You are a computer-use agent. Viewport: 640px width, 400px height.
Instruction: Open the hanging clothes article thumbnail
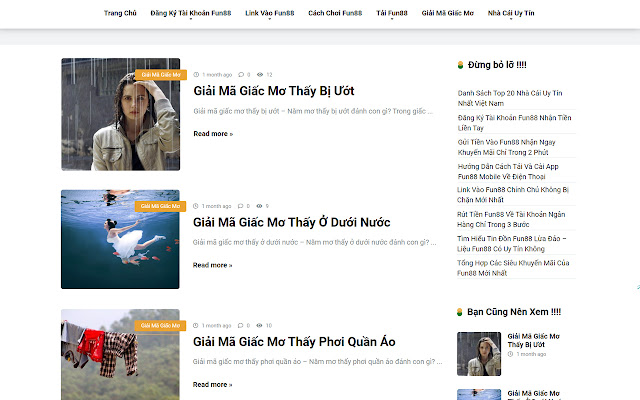[120, 354]
